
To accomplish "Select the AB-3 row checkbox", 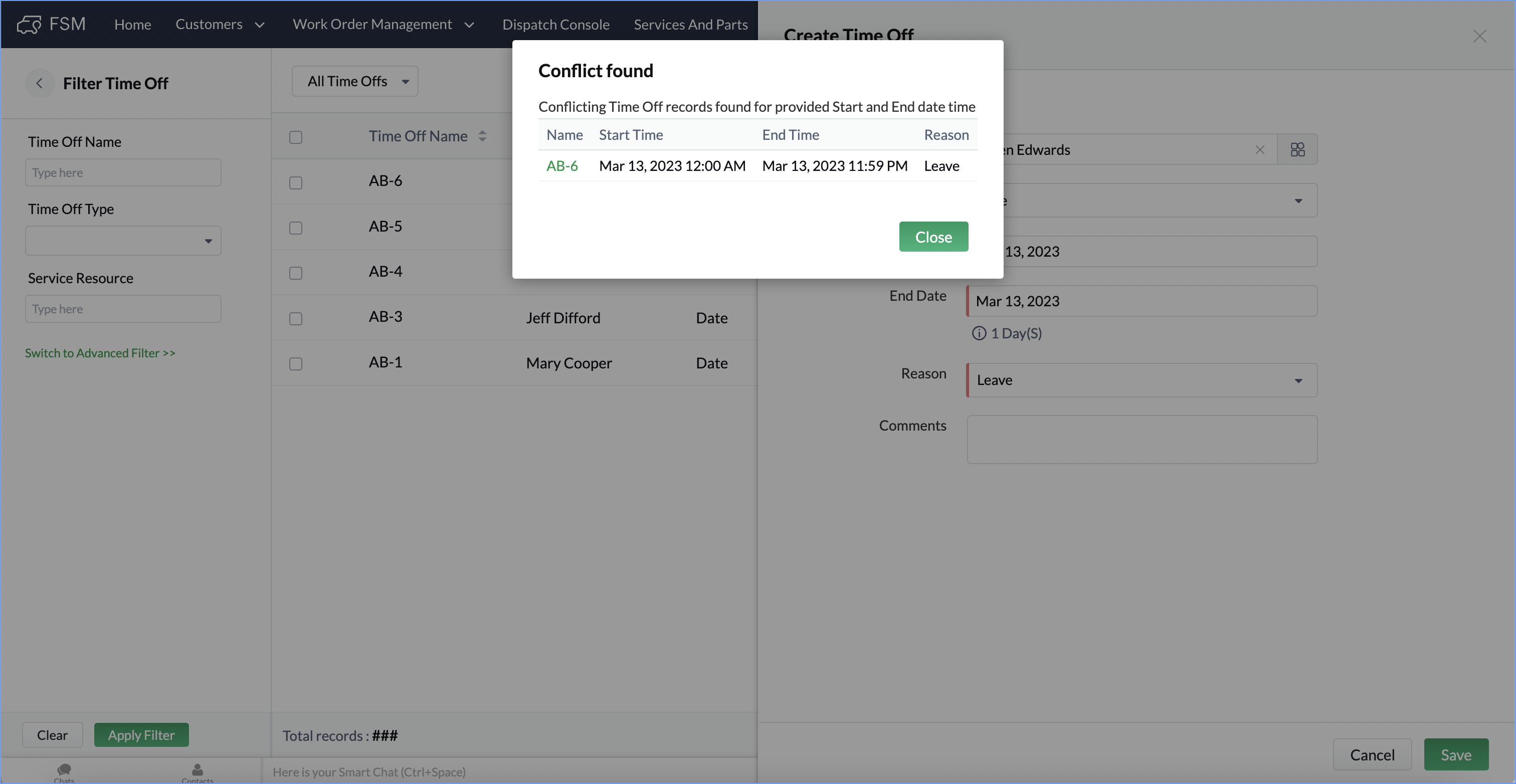I will pyautogui.click(x=295, y=318).
